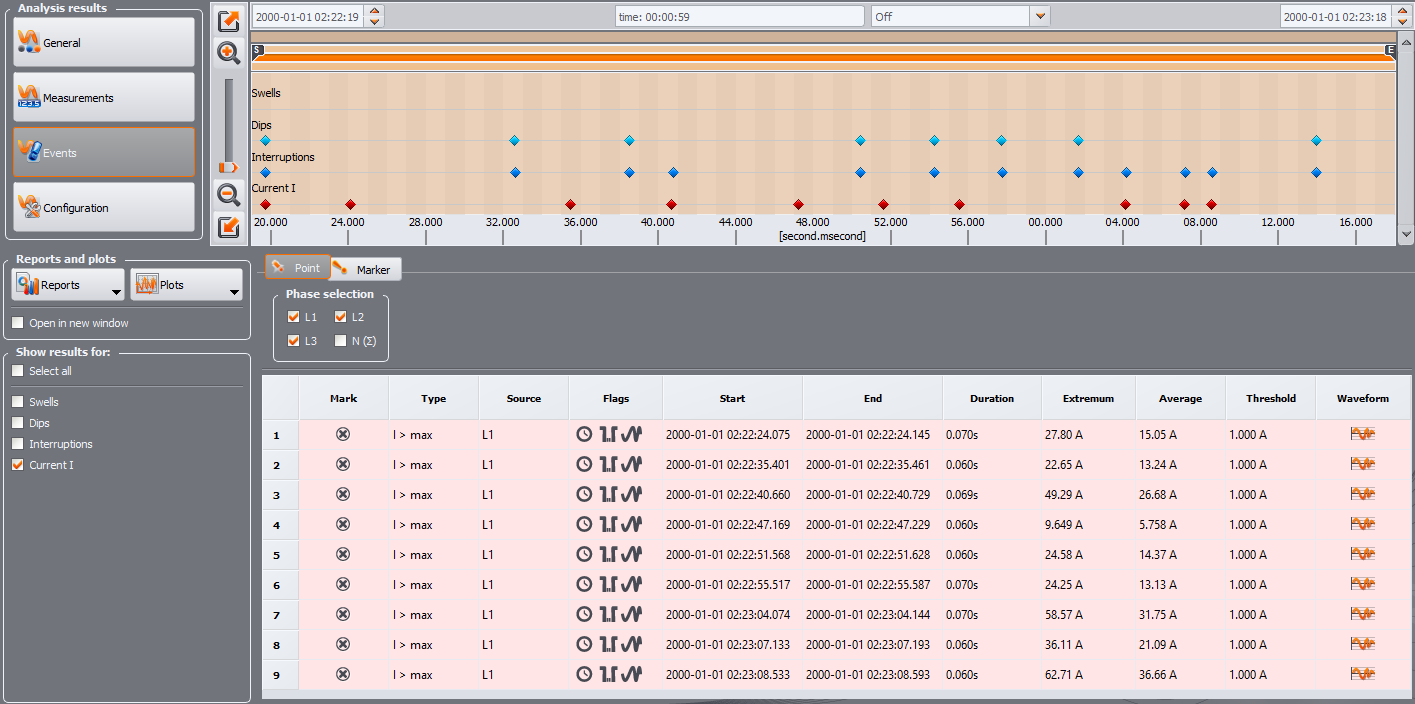Enable the Dips results checkbox
This screenshot has height=704, width=1415.
pos(18,423)
